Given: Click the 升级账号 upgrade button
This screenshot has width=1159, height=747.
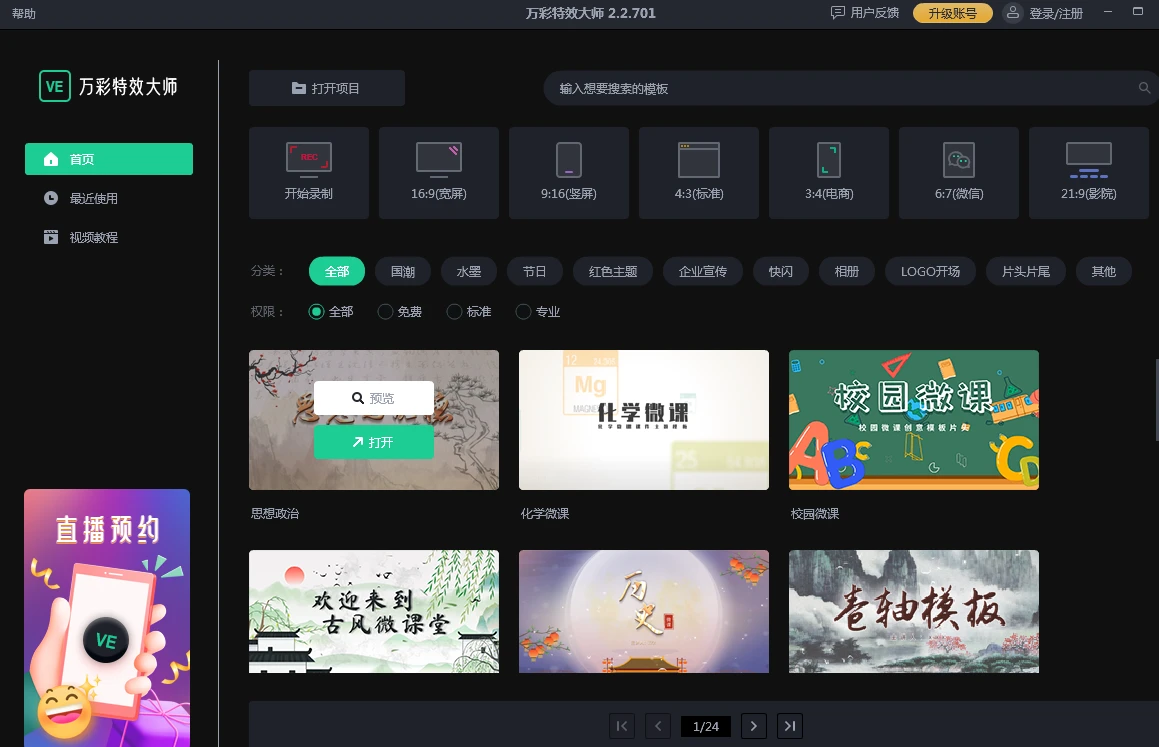Looking at the screenshot, I should pos(953,13).
